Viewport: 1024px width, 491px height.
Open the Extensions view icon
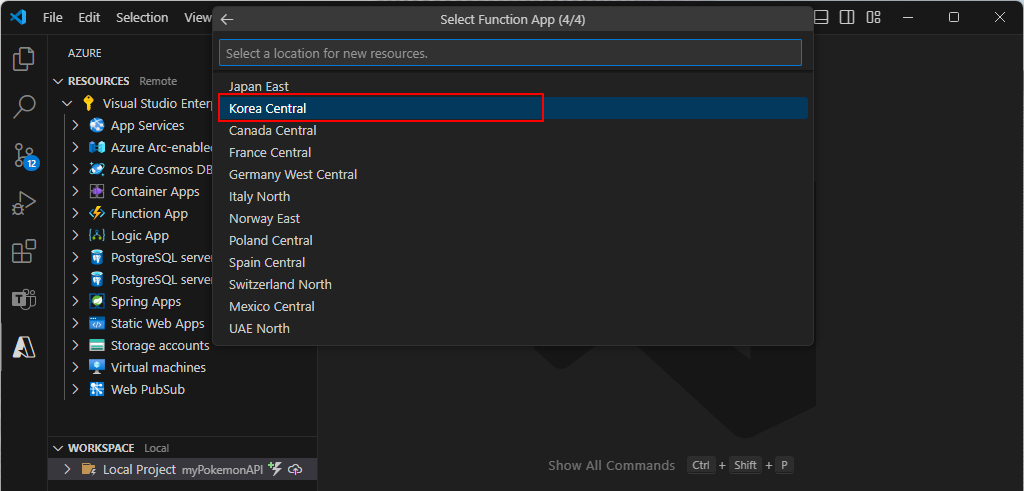tap(24, 251)
